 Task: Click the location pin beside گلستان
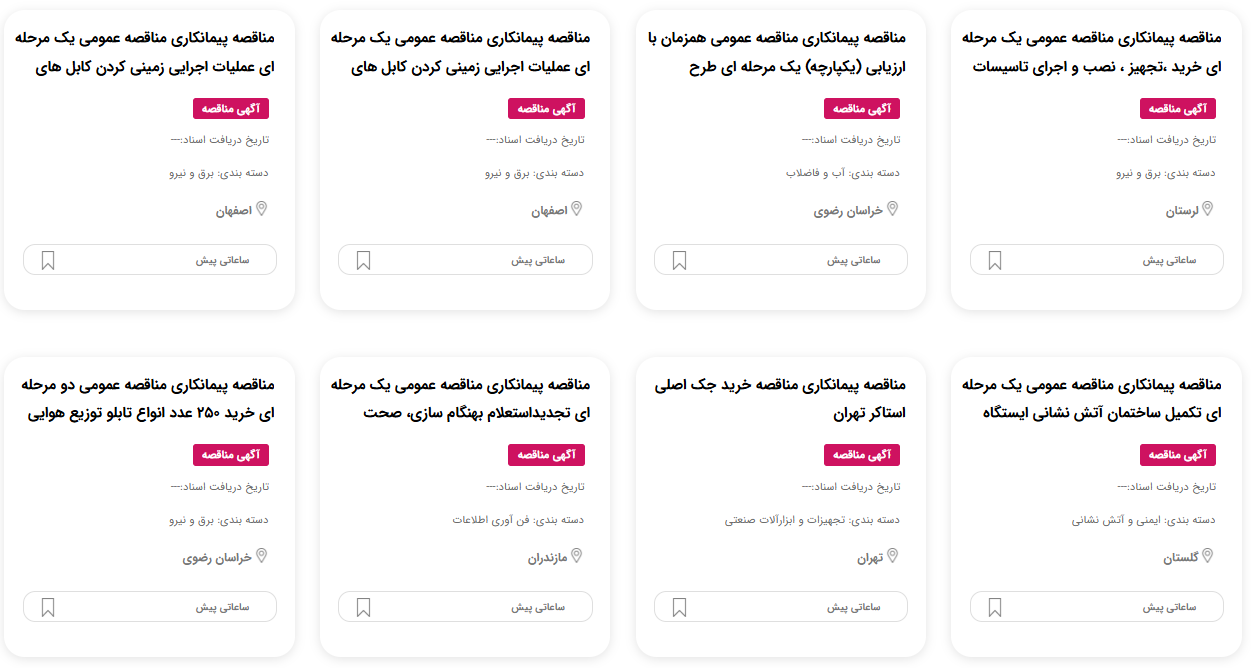point(1207,556)
